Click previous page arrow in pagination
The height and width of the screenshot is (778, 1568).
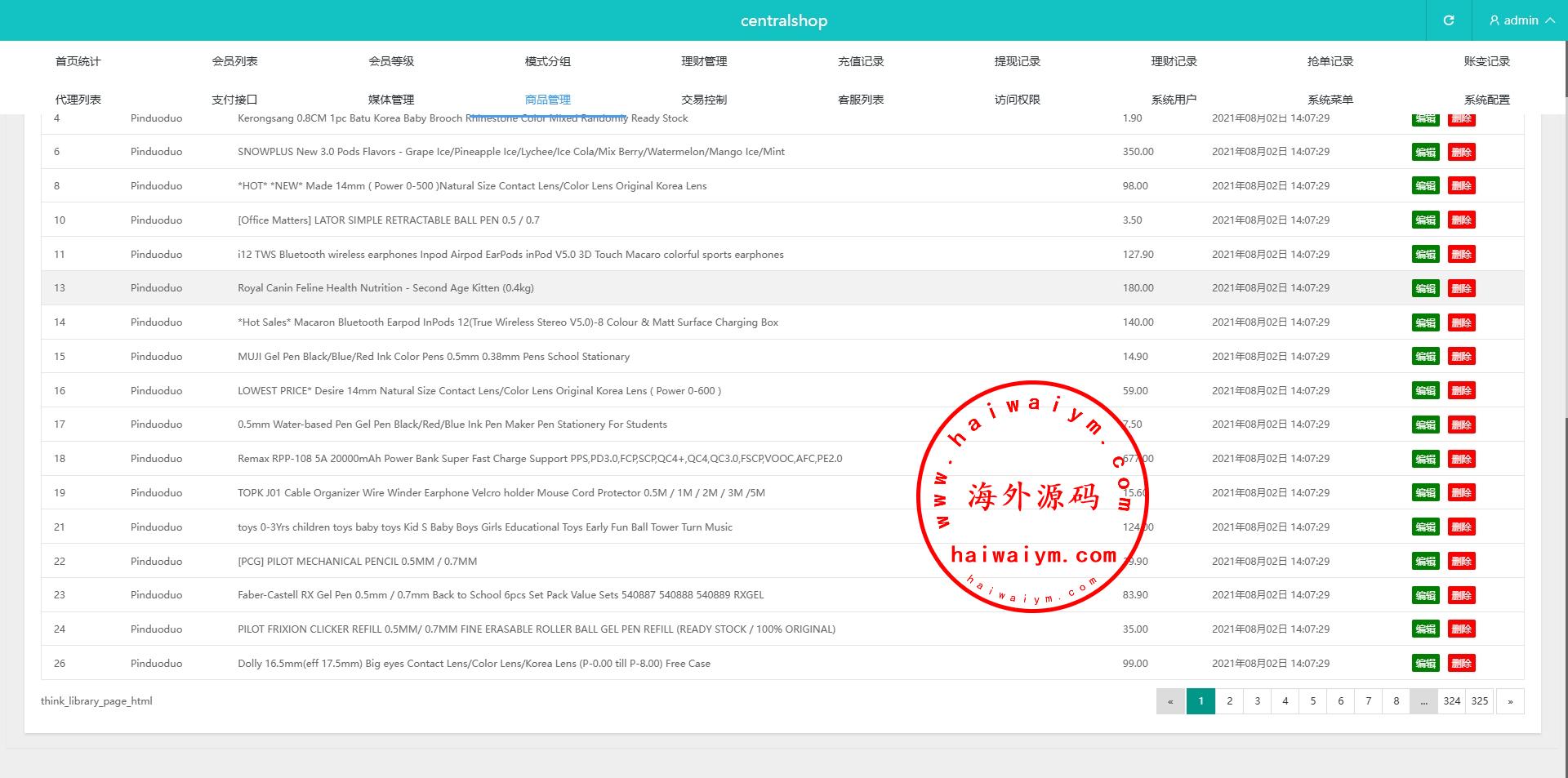[x=1170, y=701]
